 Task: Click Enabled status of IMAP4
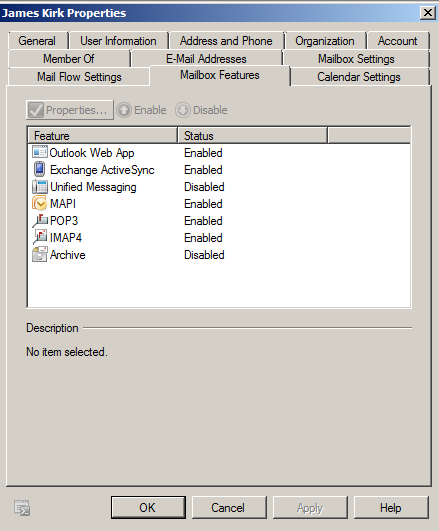[203, 237]
